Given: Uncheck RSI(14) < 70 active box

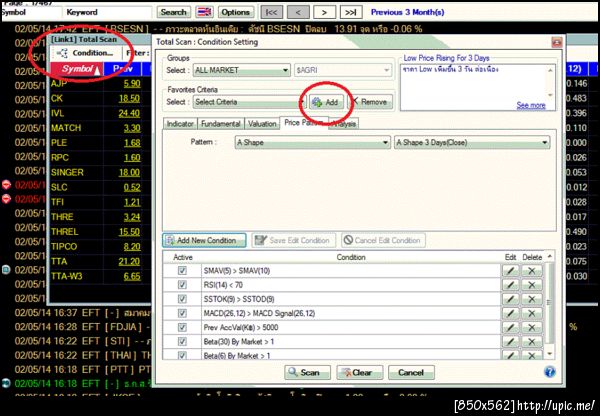Looking at the screenshot, I should (x=182, y=285).
